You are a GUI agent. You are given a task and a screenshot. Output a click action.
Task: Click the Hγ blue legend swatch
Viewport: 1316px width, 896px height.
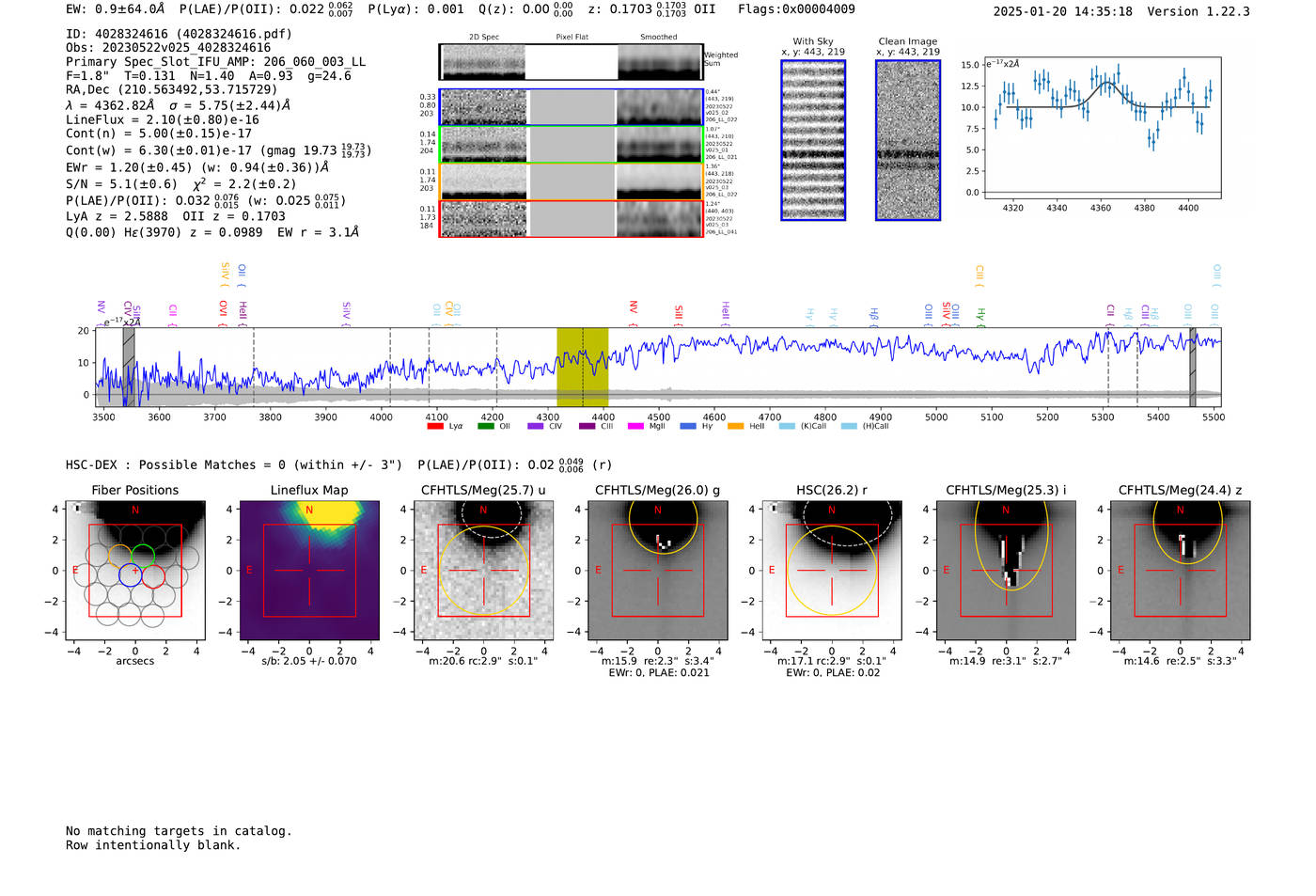tap(688, 426)
